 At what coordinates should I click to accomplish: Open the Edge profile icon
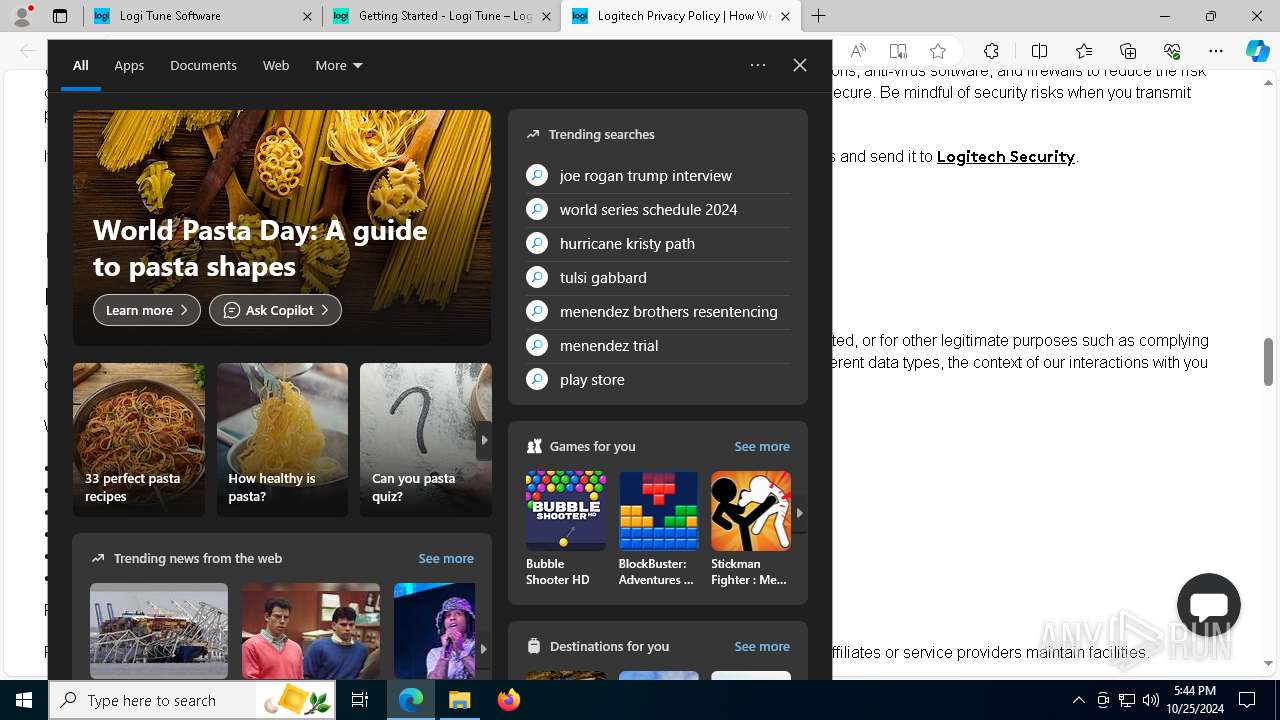22,16
